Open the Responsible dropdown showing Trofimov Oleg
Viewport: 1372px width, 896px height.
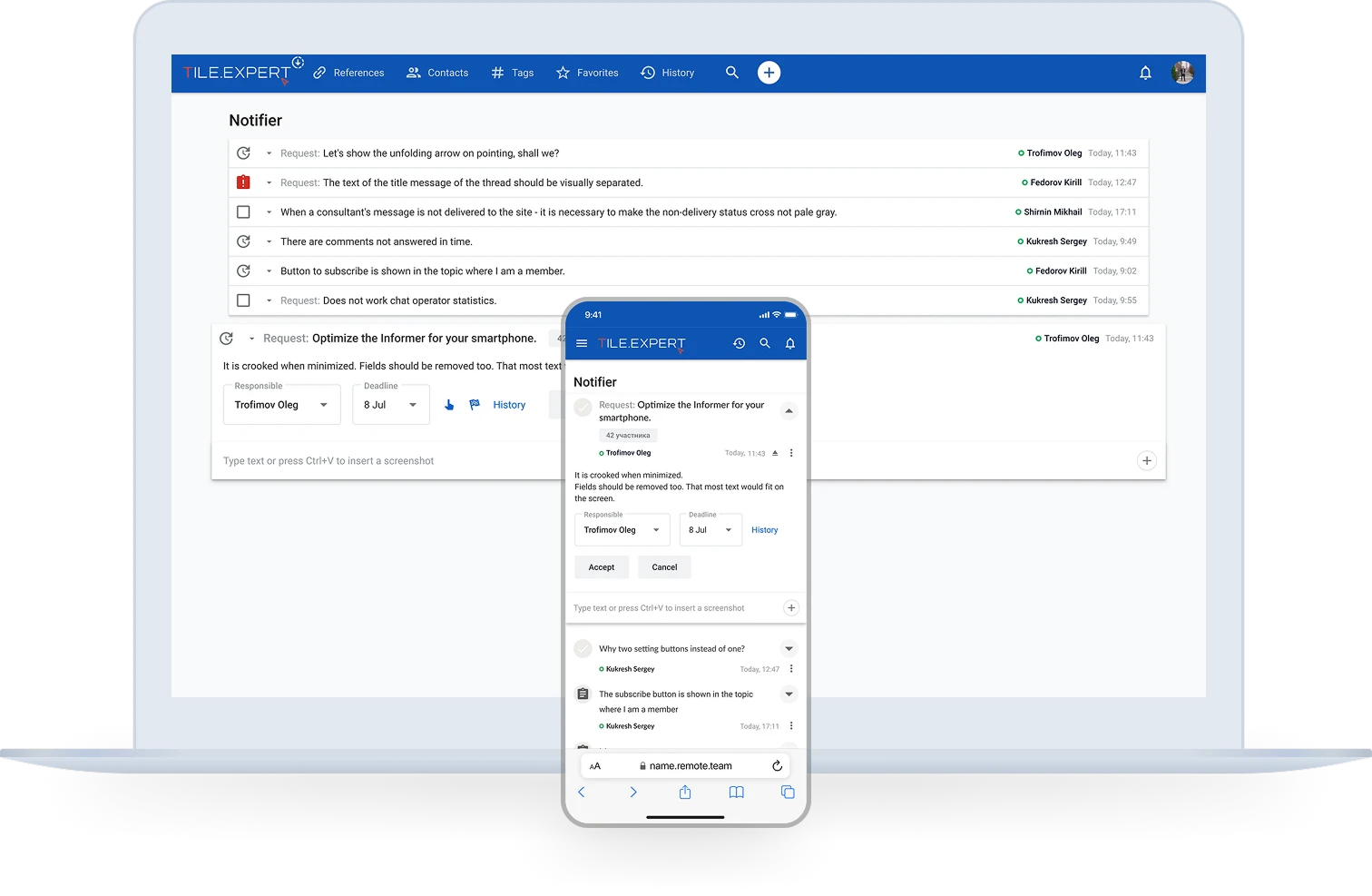pyautogui.click(x=281, y=405)
